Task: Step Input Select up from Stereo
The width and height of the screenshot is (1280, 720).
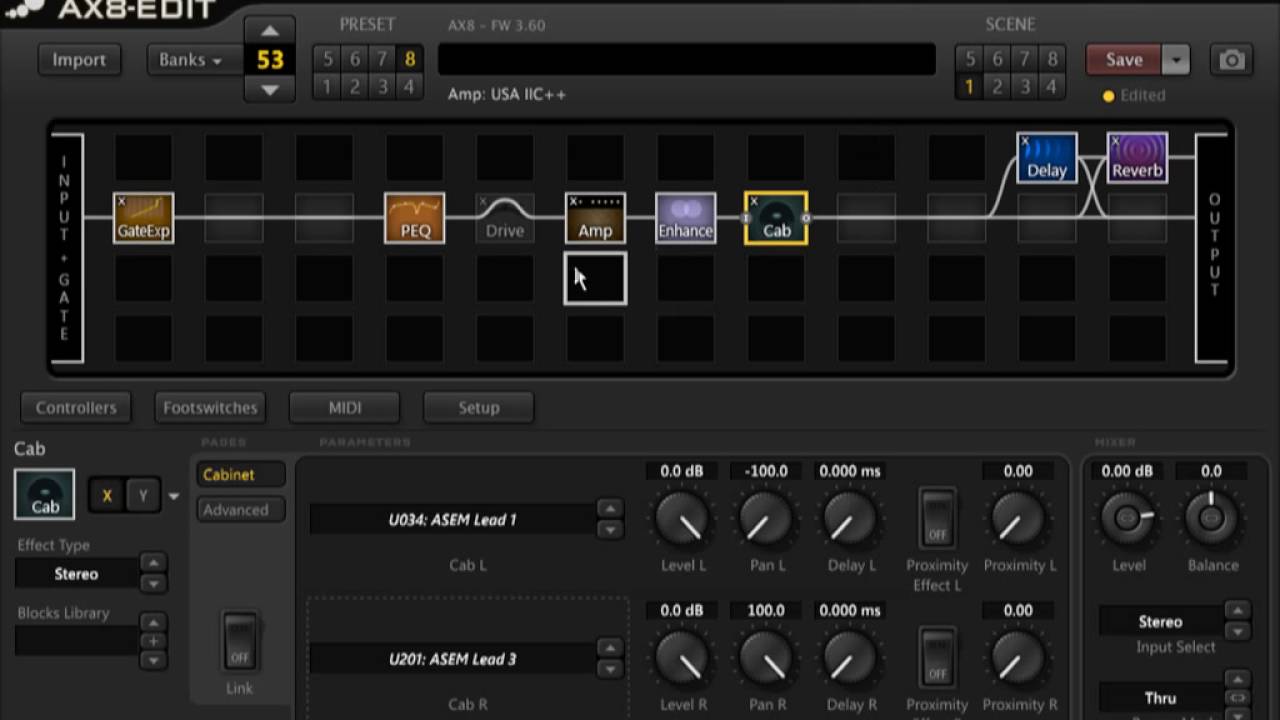Action: (x=1237, y=611)
